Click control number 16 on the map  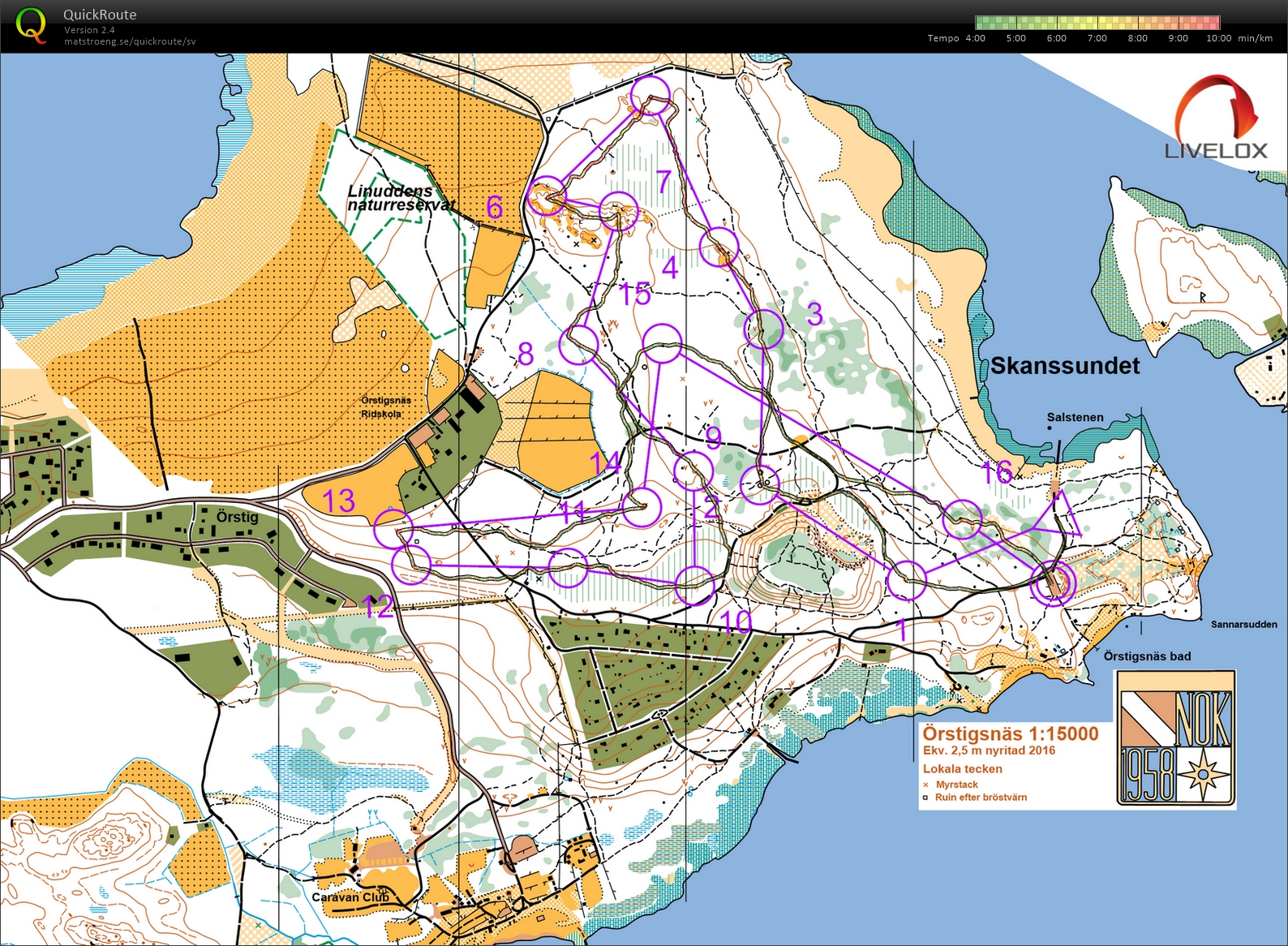click(997, 471)
